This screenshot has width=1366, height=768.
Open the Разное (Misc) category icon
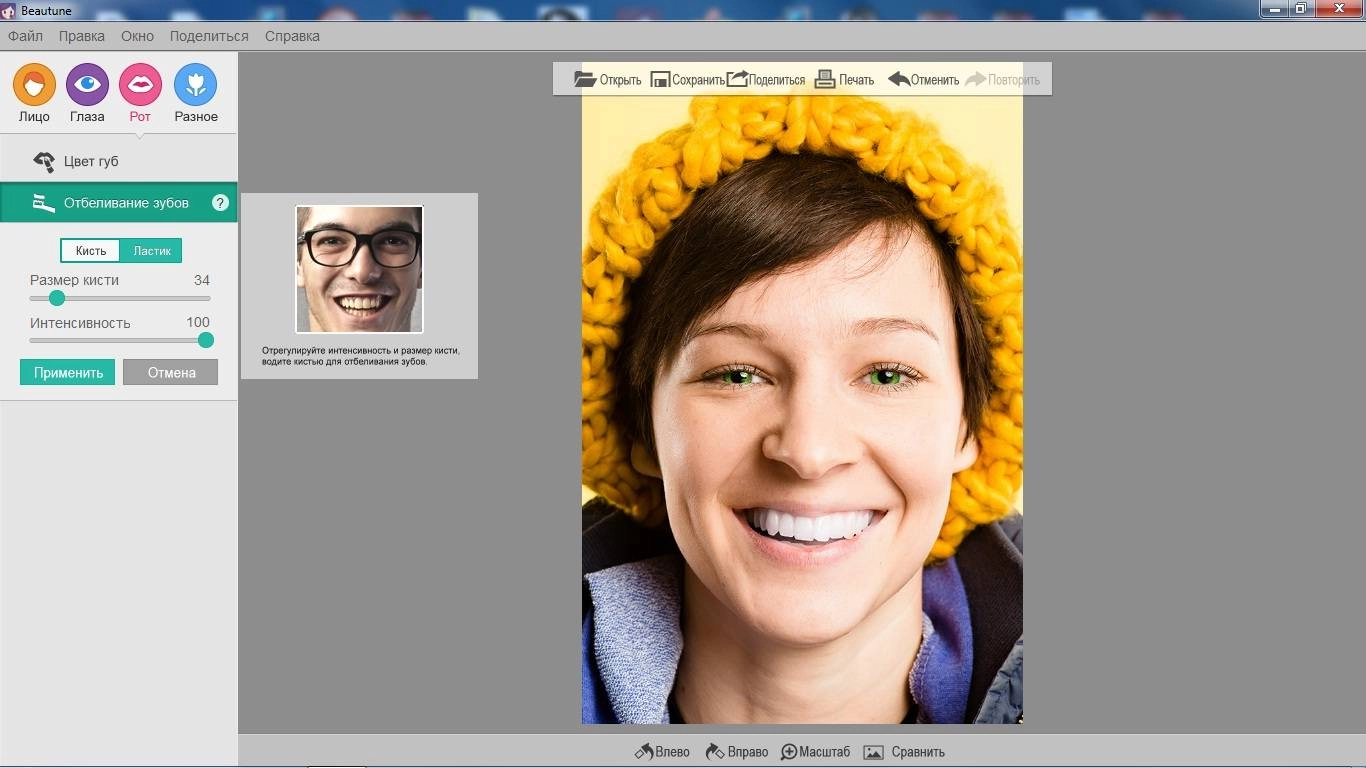195,85
